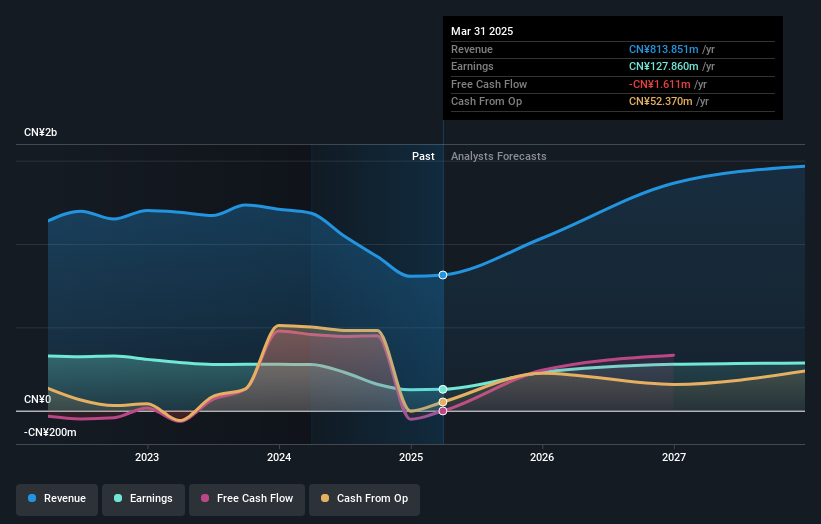Click the Free Cash Flow tooltip row label

tap(489, 84)
